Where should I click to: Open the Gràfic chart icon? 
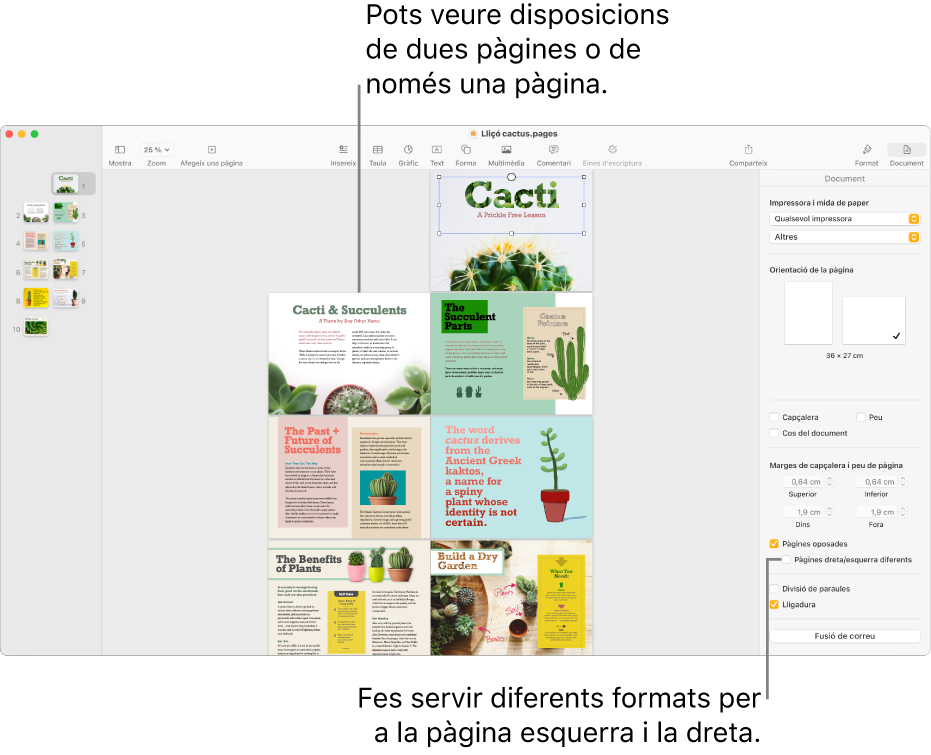tap(408, 150)
